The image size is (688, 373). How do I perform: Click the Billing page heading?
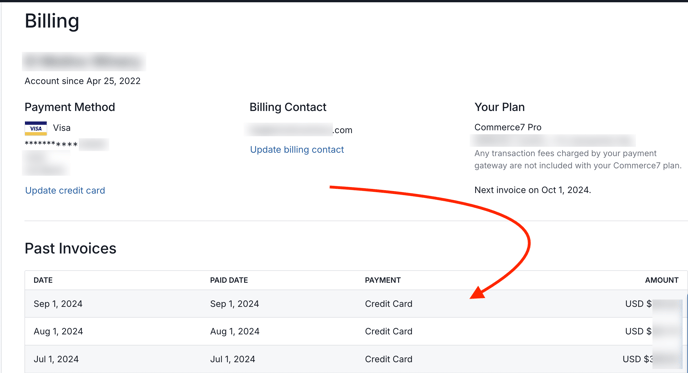coord(52,21)
